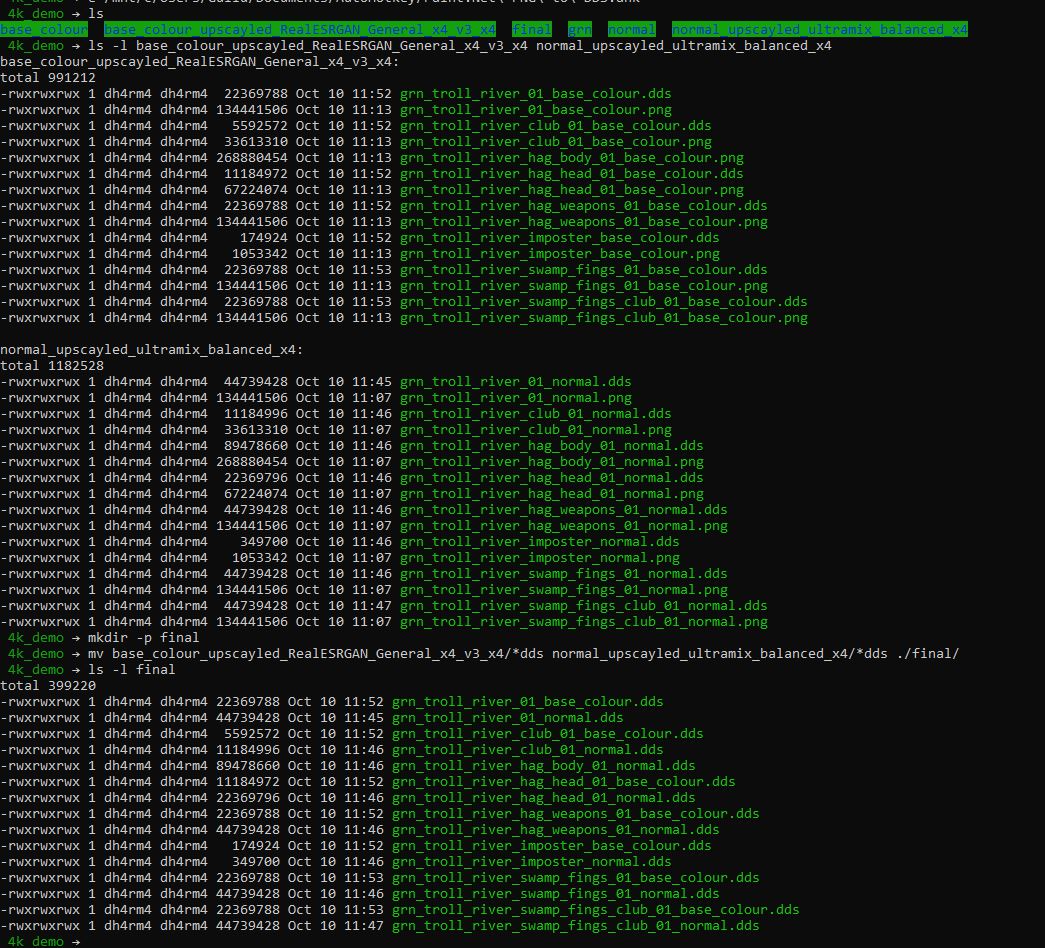
Task: Click the 'ls -l final' command
Action: (131, 670)
